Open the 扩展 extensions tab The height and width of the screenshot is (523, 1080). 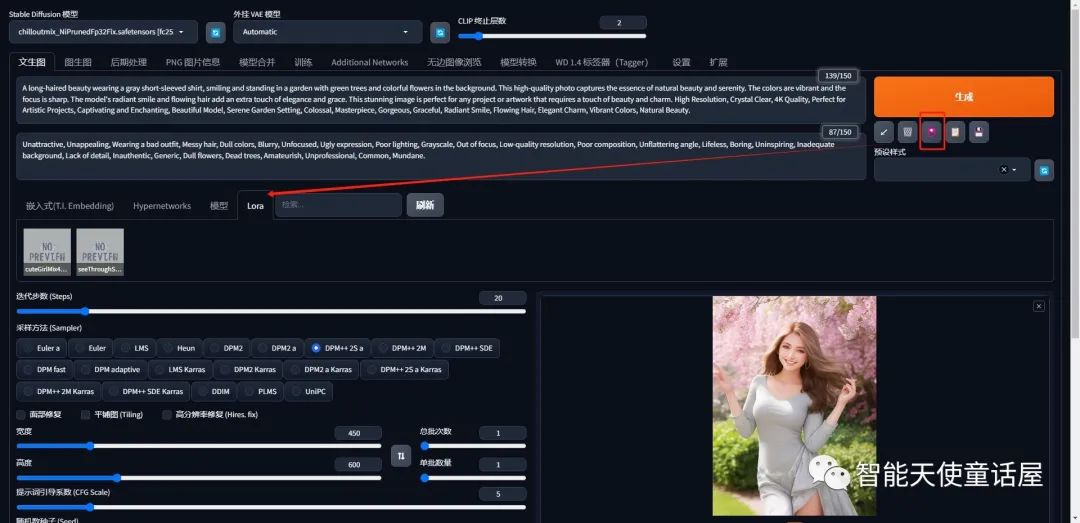click(718, 62)
